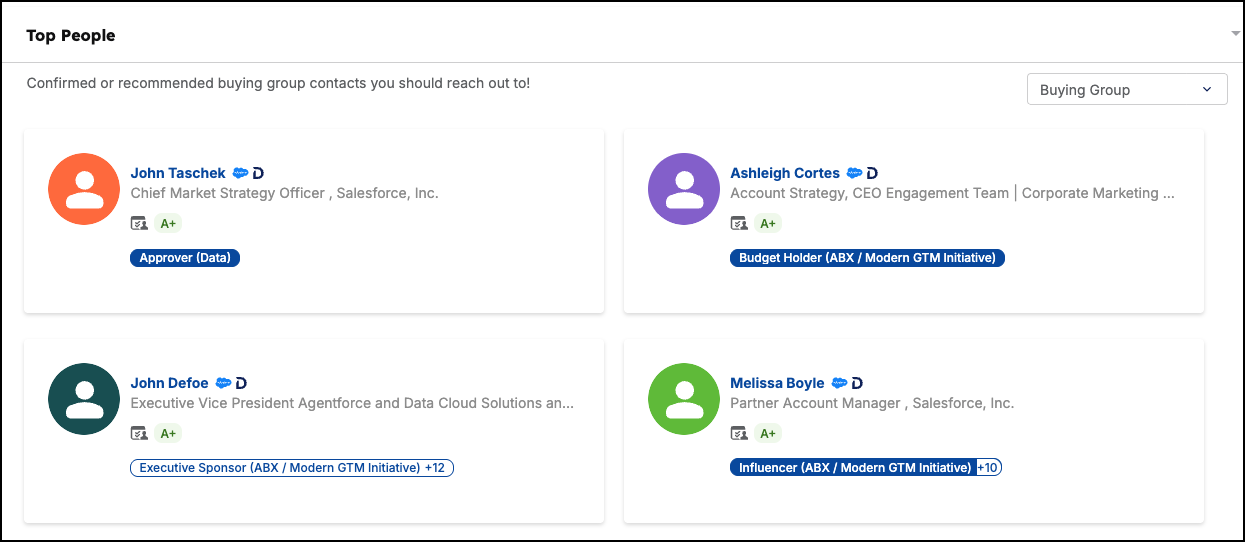Viewport: 1245px width, 542px height.
Task: Click the D icon beside John Defoe
Action: (241, 383)
